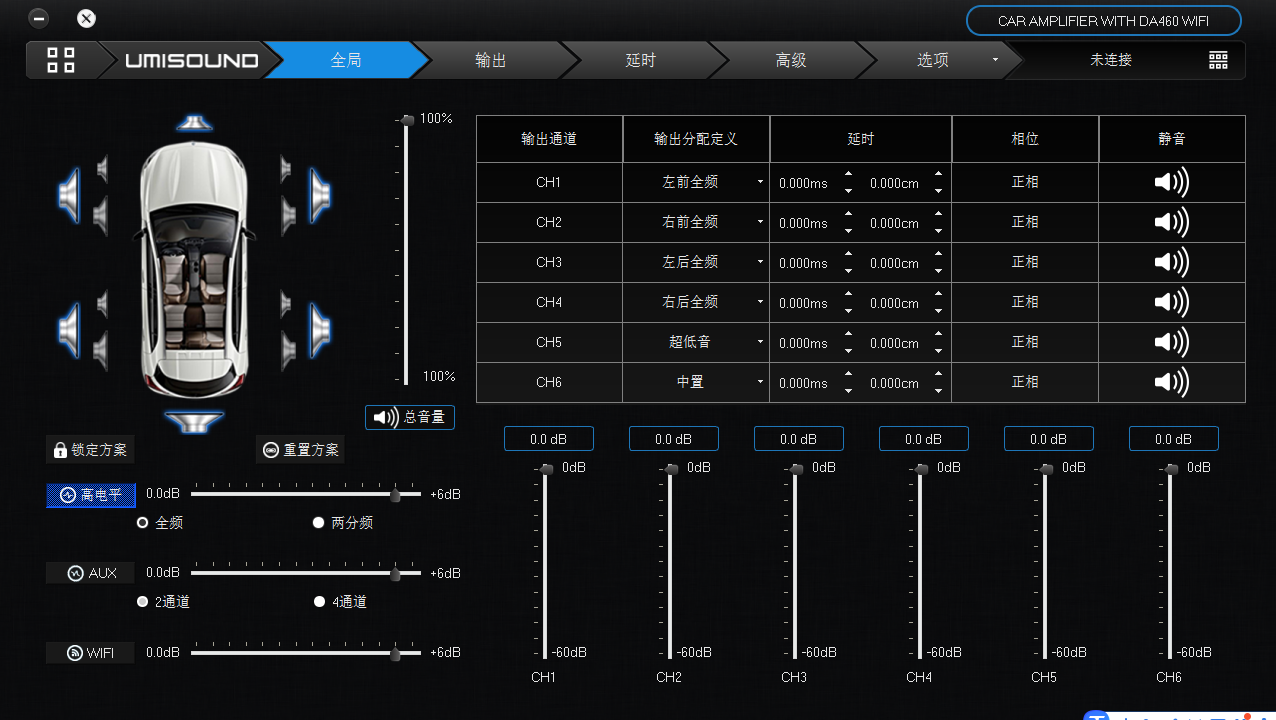Screen dimensions: 1276x720
Task: Toggle CH3 phase 正相
Action: tap(1025, 262)
